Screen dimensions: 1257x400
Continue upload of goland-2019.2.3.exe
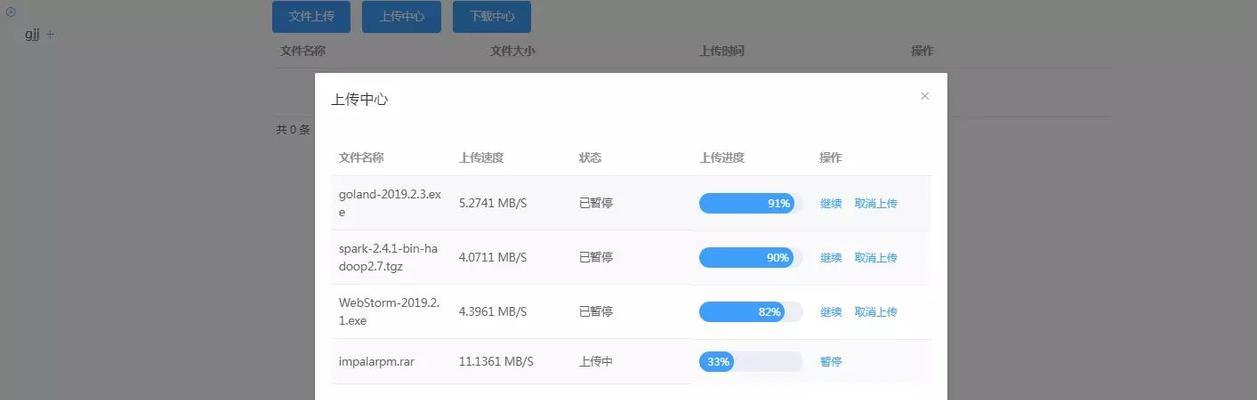[x=831, y=203]
